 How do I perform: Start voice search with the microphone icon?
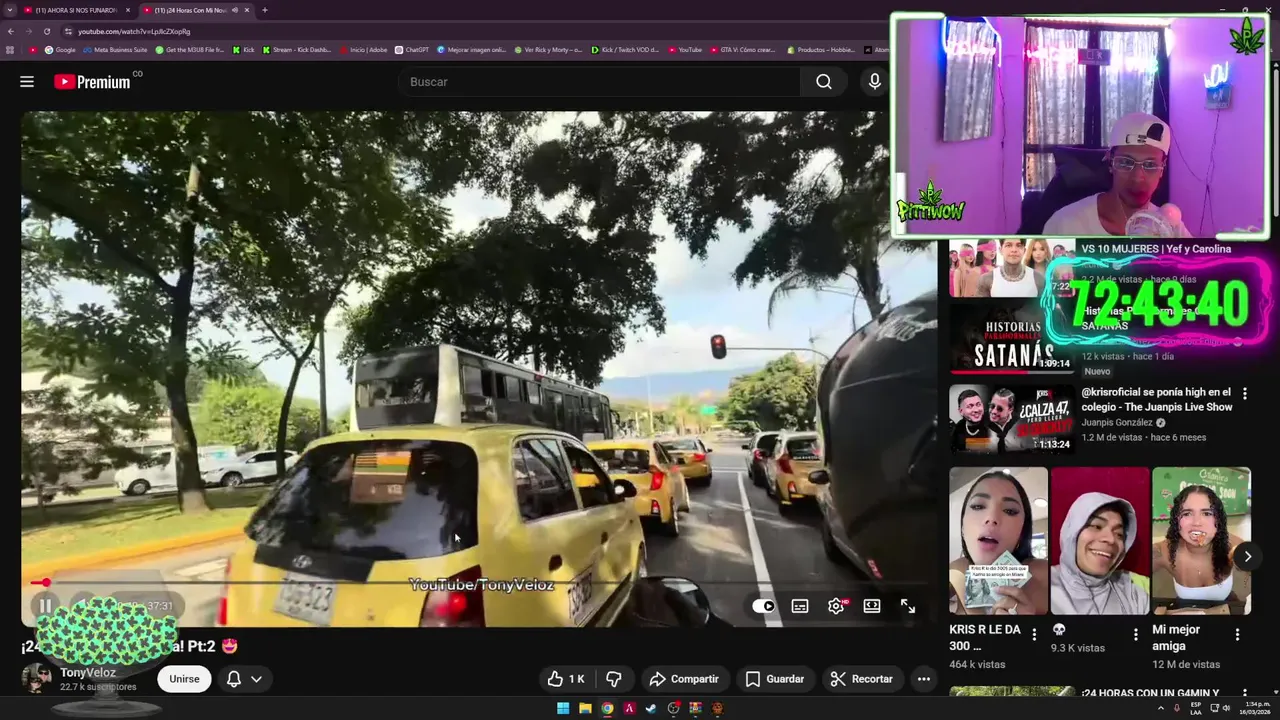[875, 82]
